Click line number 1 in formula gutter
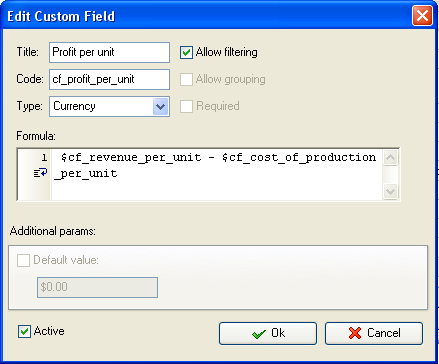Screen dimensions: 439x364 pyautogui.click(x=44, y=157)
